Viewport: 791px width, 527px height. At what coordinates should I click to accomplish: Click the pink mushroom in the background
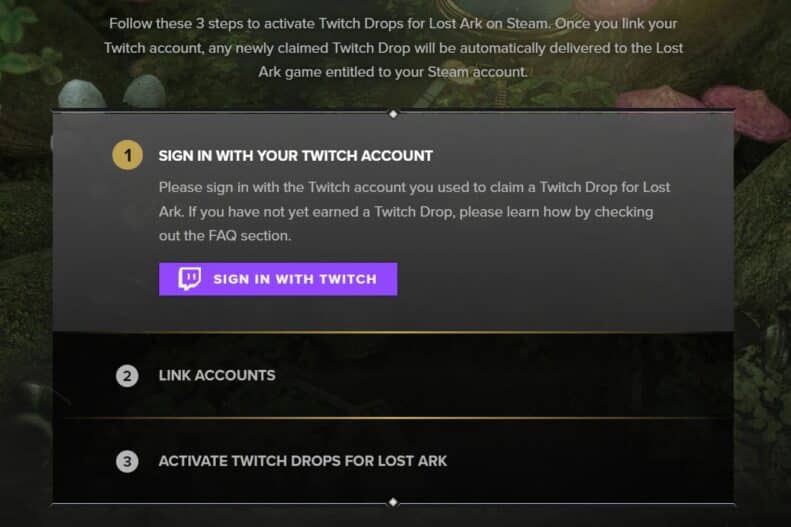click(742, 105)
